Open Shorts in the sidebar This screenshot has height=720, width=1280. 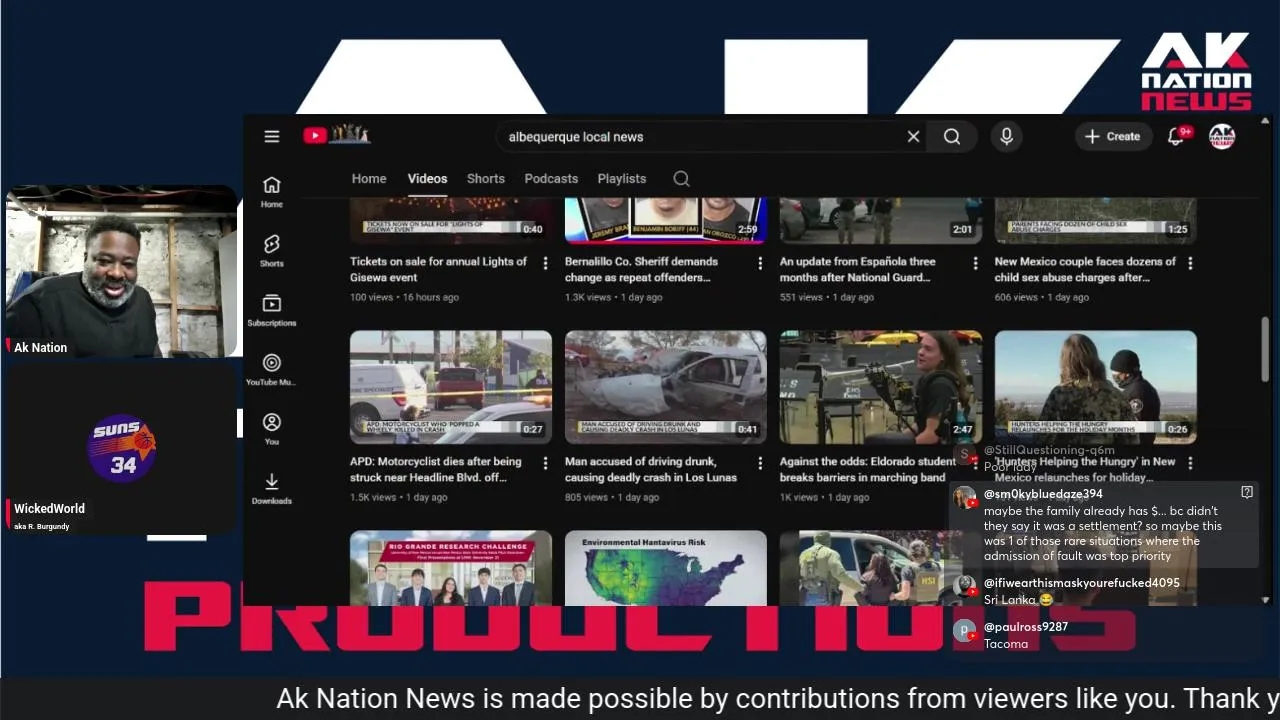coord(272,250)
